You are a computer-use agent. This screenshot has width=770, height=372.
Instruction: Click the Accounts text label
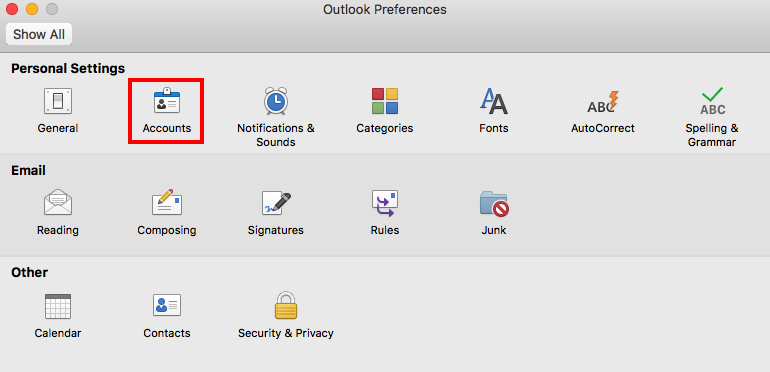166,128
